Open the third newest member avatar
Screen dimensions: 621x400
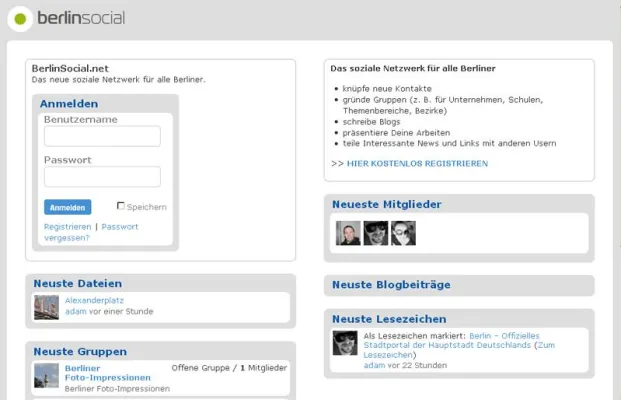point(403,233)
